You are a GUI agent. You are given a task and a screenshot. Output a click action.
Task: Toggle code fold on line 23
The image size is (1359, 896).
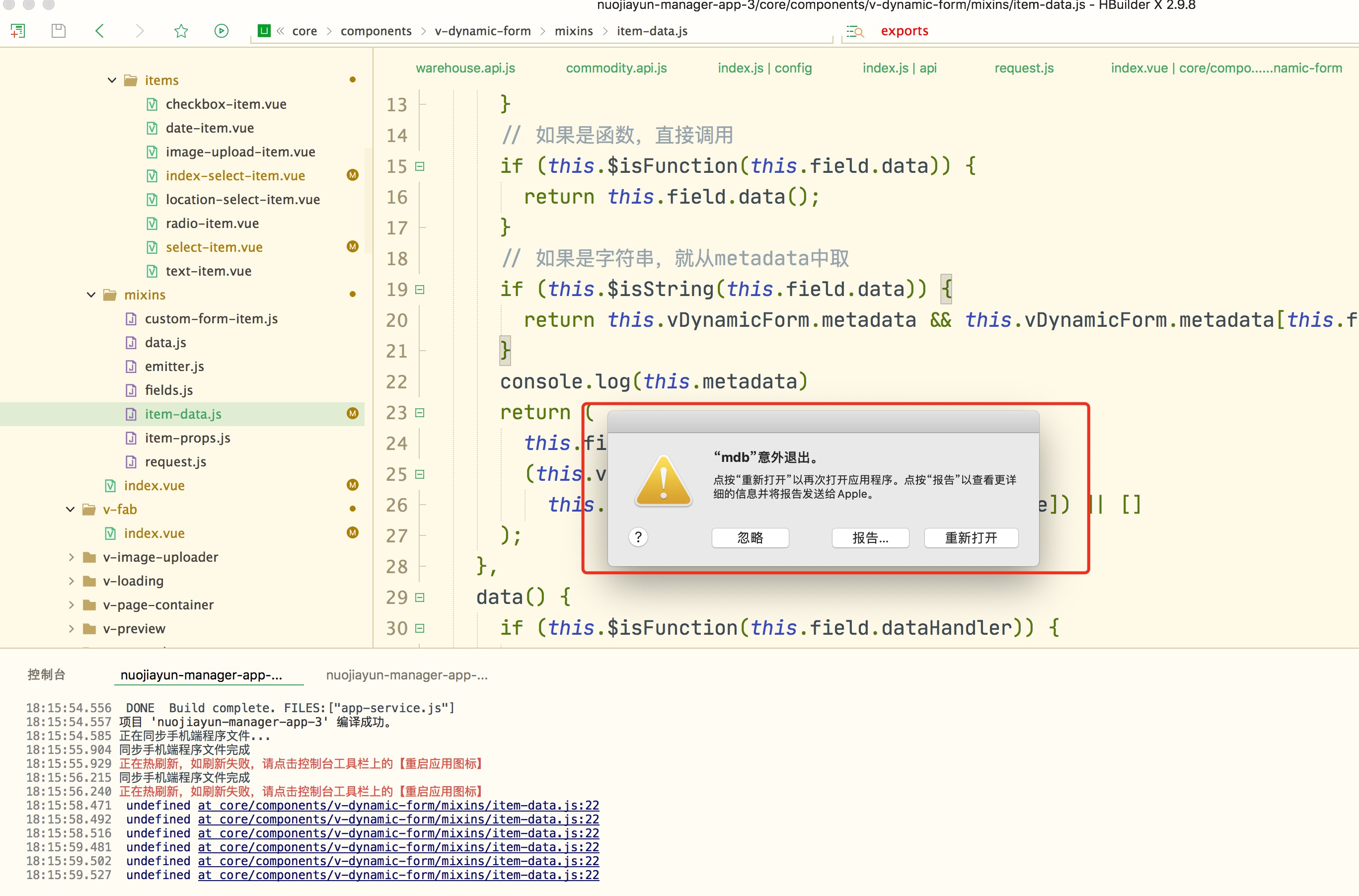420,413
